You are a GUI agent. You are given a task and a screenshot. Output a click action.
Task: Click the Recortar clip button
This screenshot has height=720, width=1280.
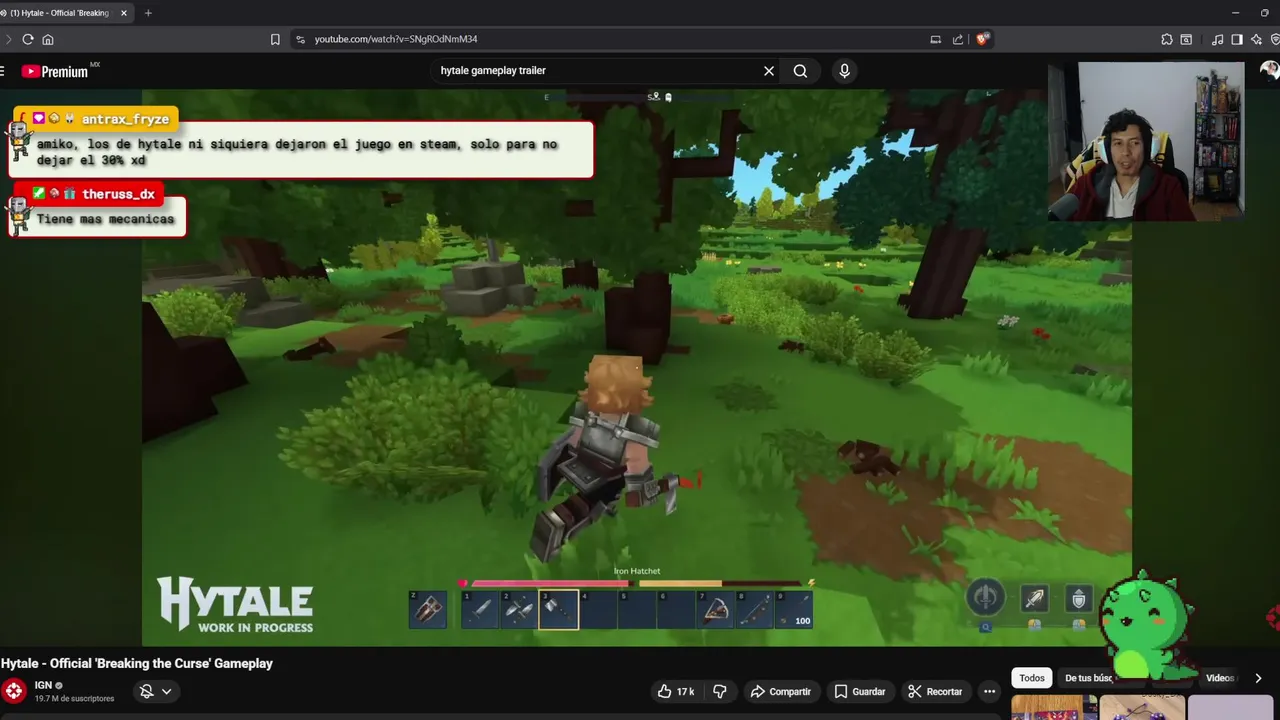(935, 691)
